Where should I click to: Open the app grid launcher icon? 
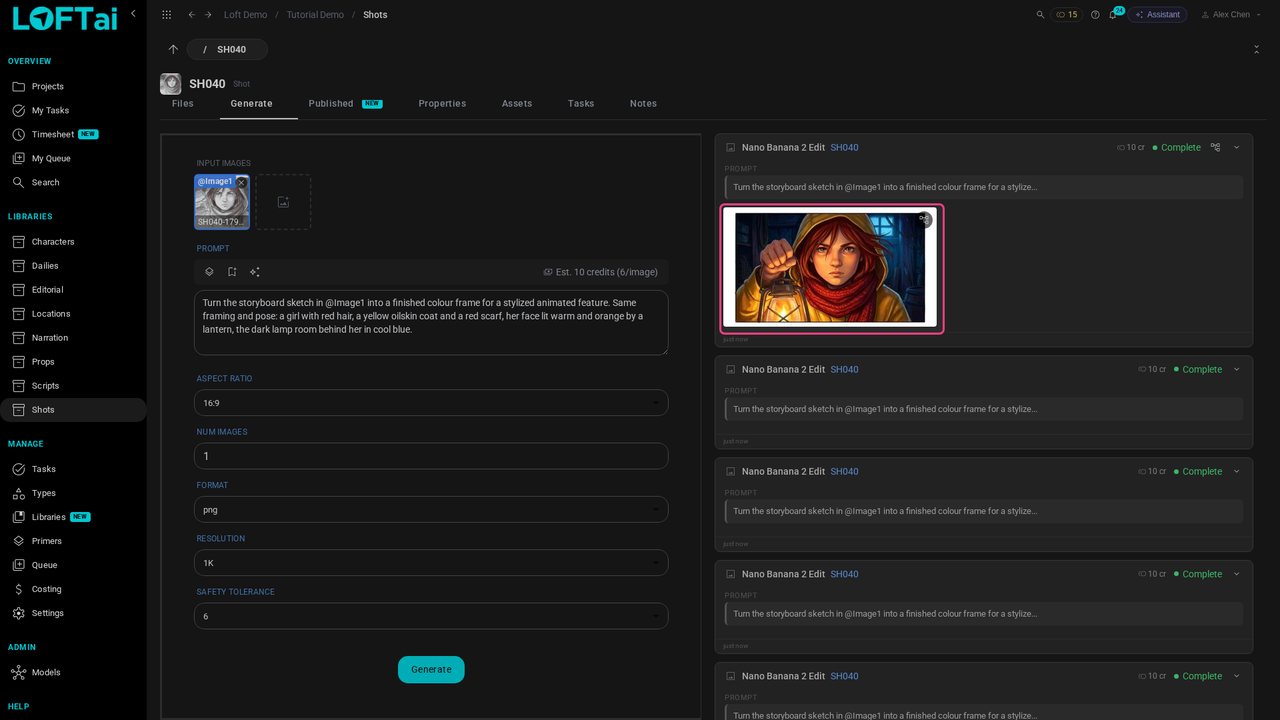coord(166,15)
